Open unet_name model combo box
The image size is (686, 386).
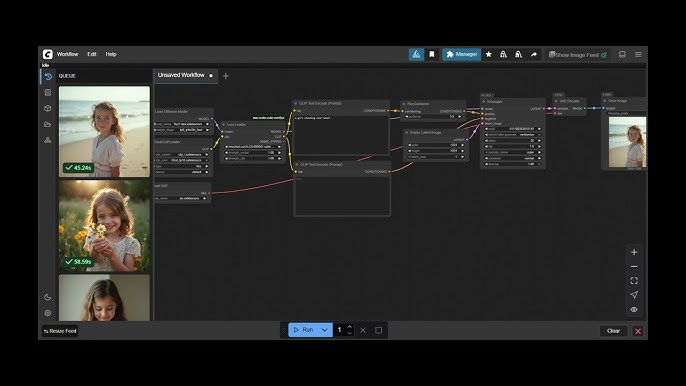182,124
